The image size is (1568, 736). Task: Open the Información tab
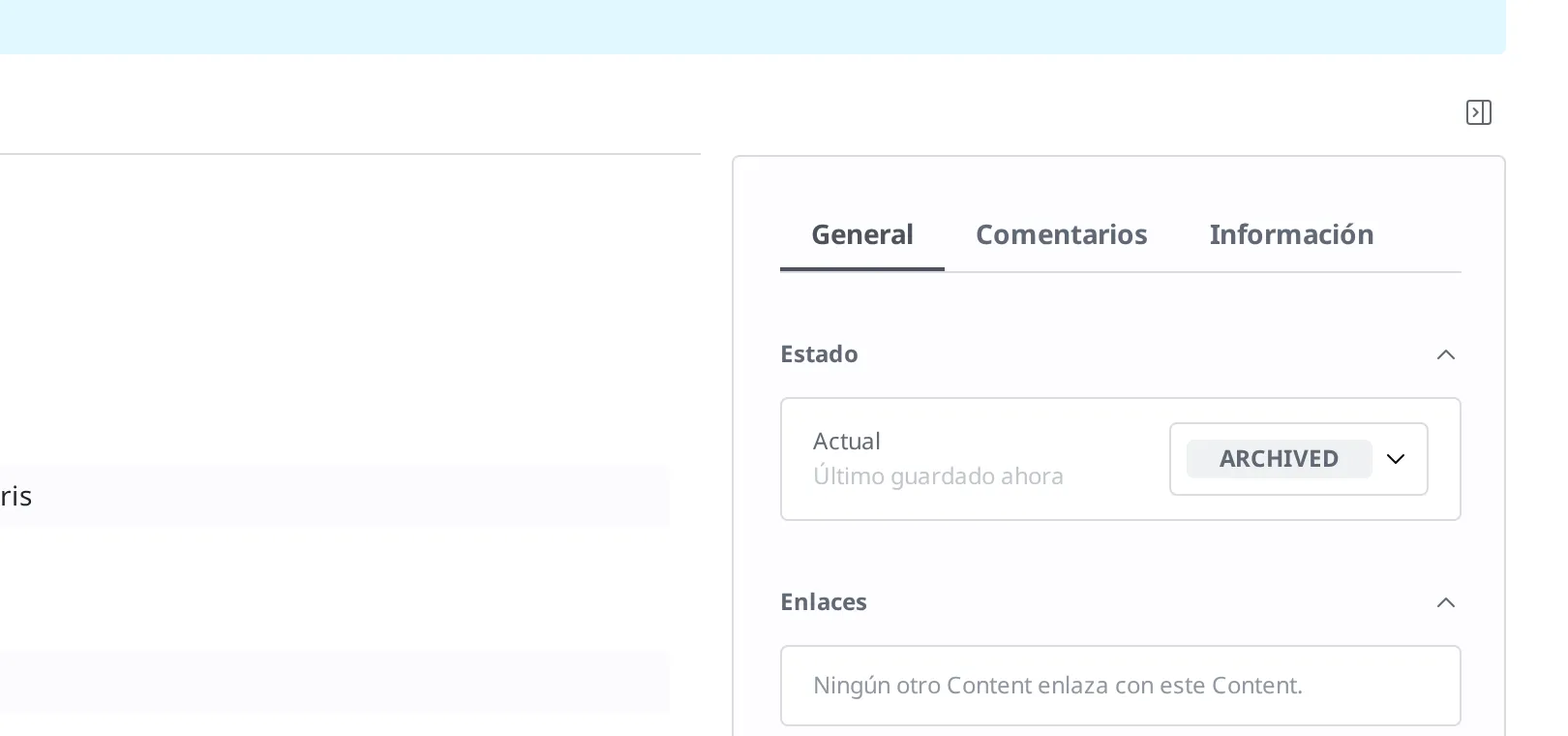pos(1291,234)
